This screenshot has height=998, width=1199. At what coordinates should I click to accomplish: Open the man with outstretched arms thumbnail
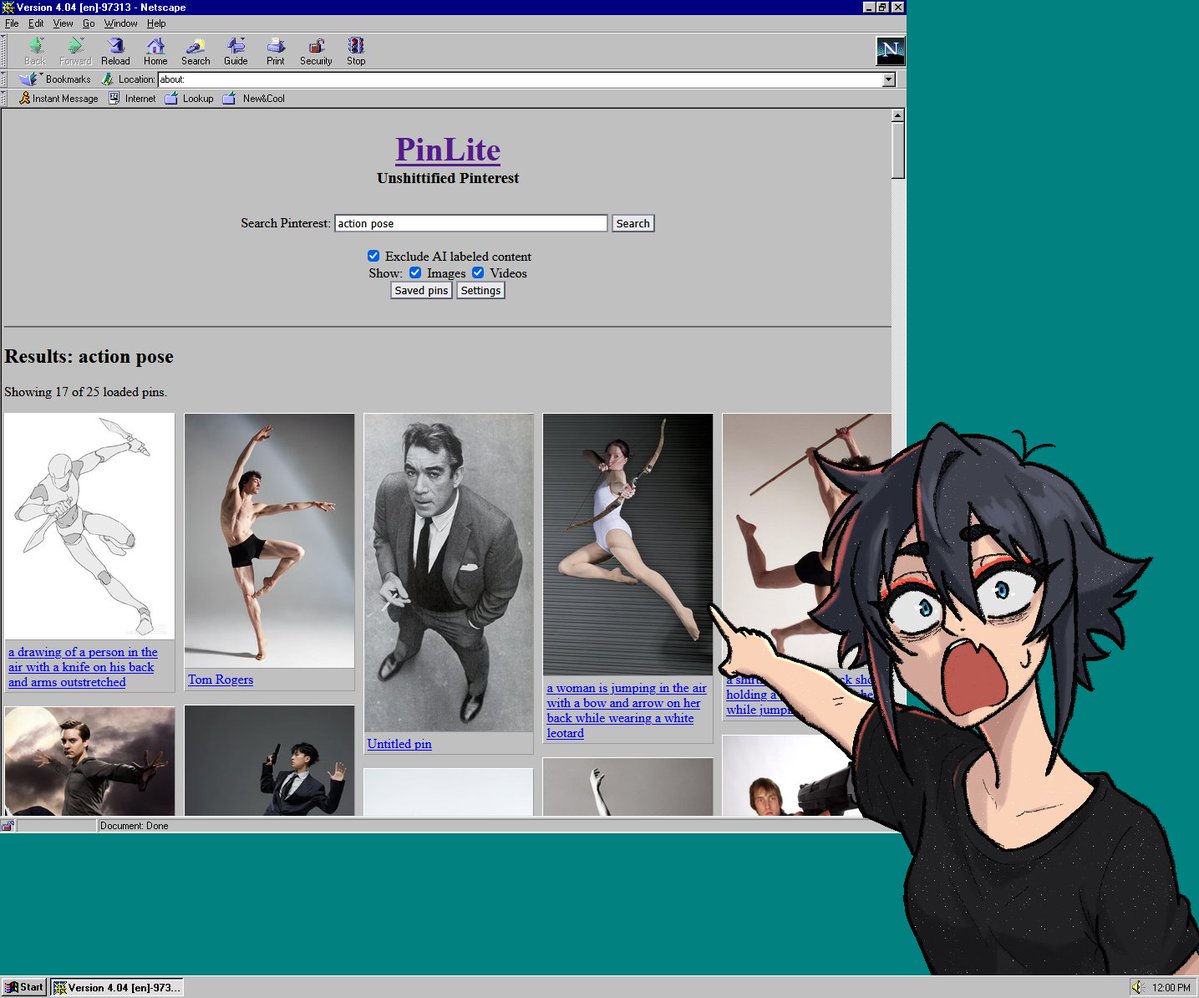89,761
